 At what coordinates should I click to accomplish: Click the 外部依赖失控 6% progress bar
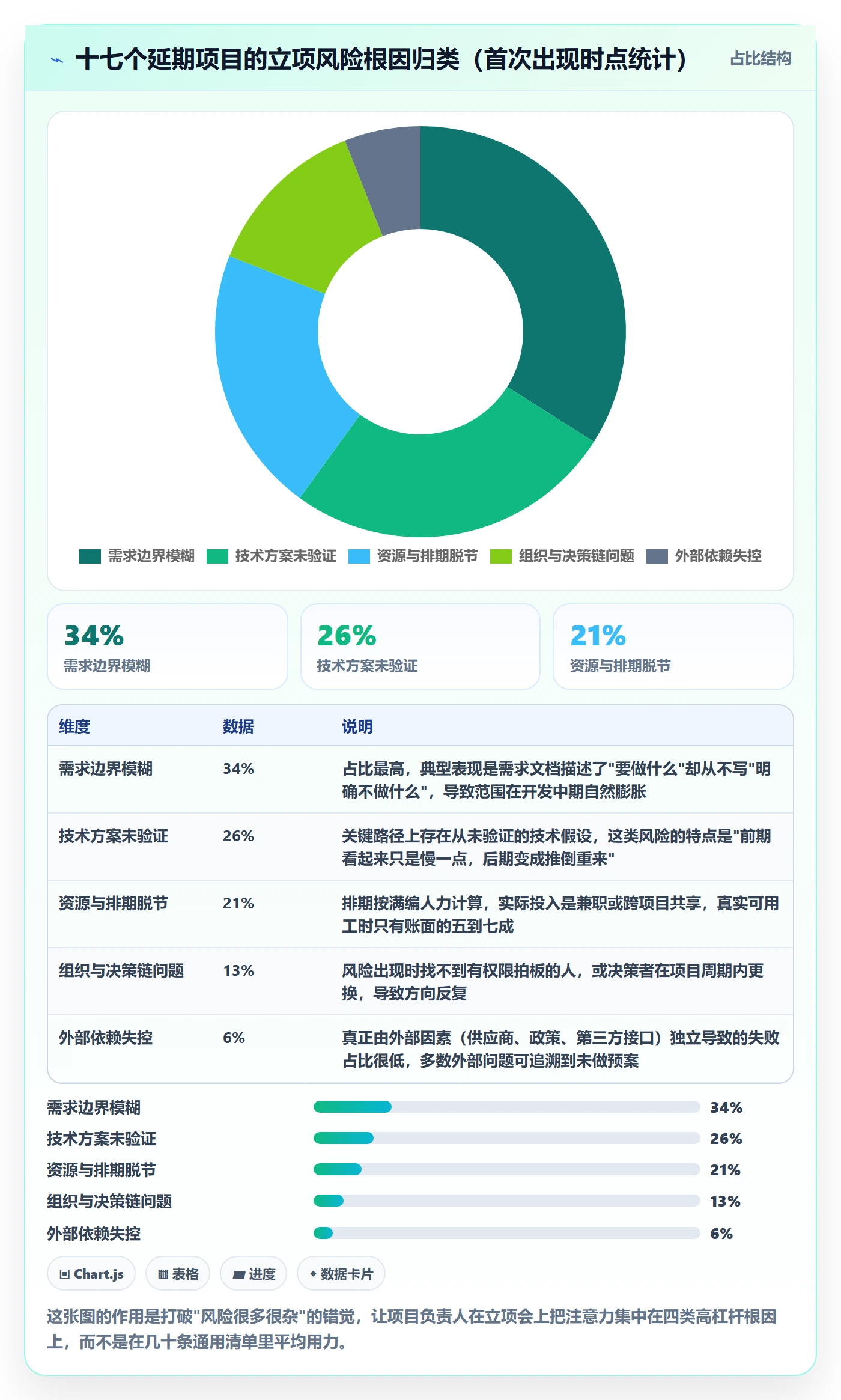tap(507, 1233)
